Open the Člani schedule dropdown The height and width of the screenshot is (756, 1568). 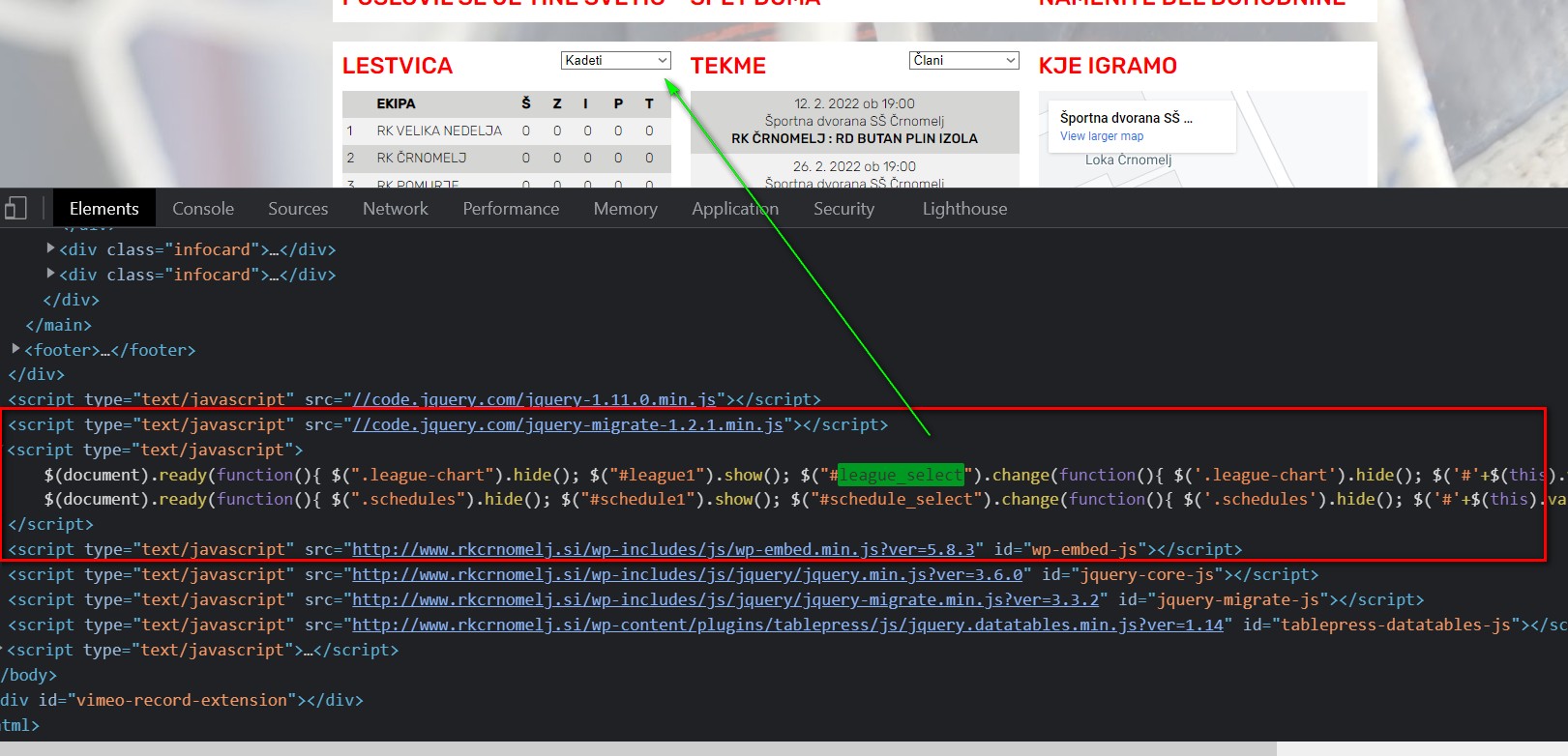click(x=964, y=60)
